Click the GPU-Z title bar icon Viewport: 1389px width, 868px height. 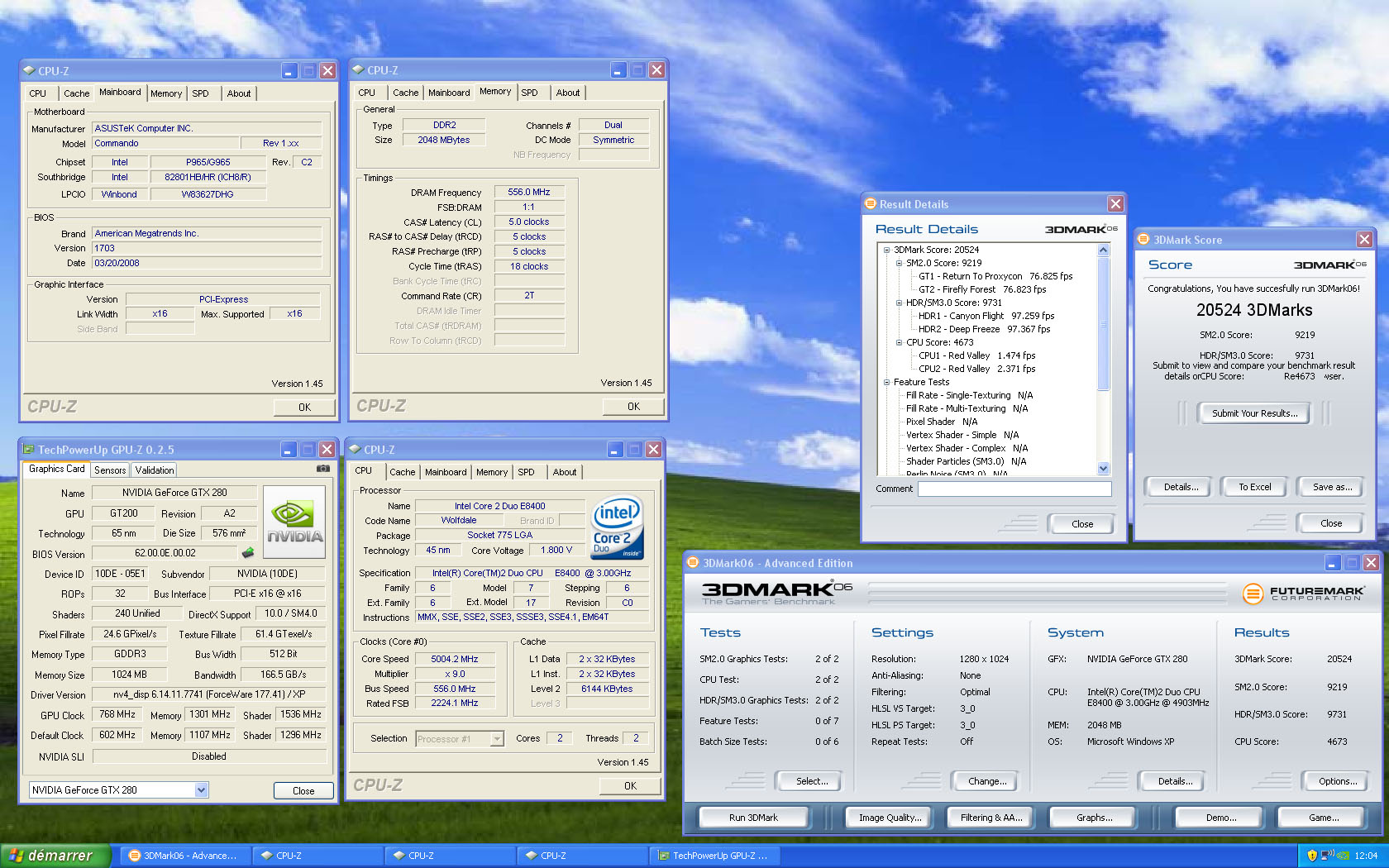pos(28,450)
